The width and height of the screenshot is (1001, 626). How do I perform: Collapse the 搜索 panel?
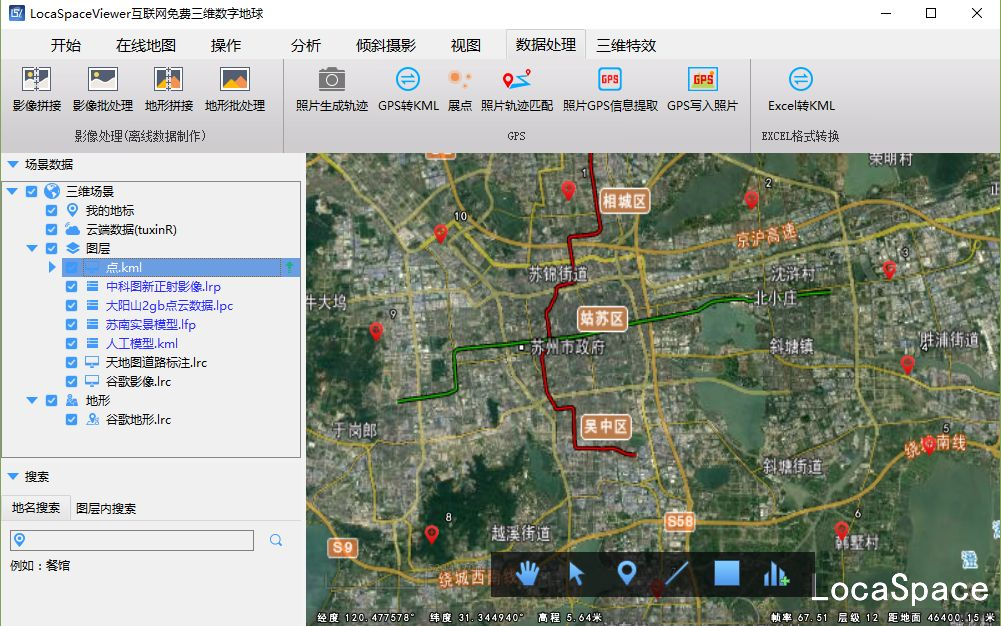tap(13, 477)
